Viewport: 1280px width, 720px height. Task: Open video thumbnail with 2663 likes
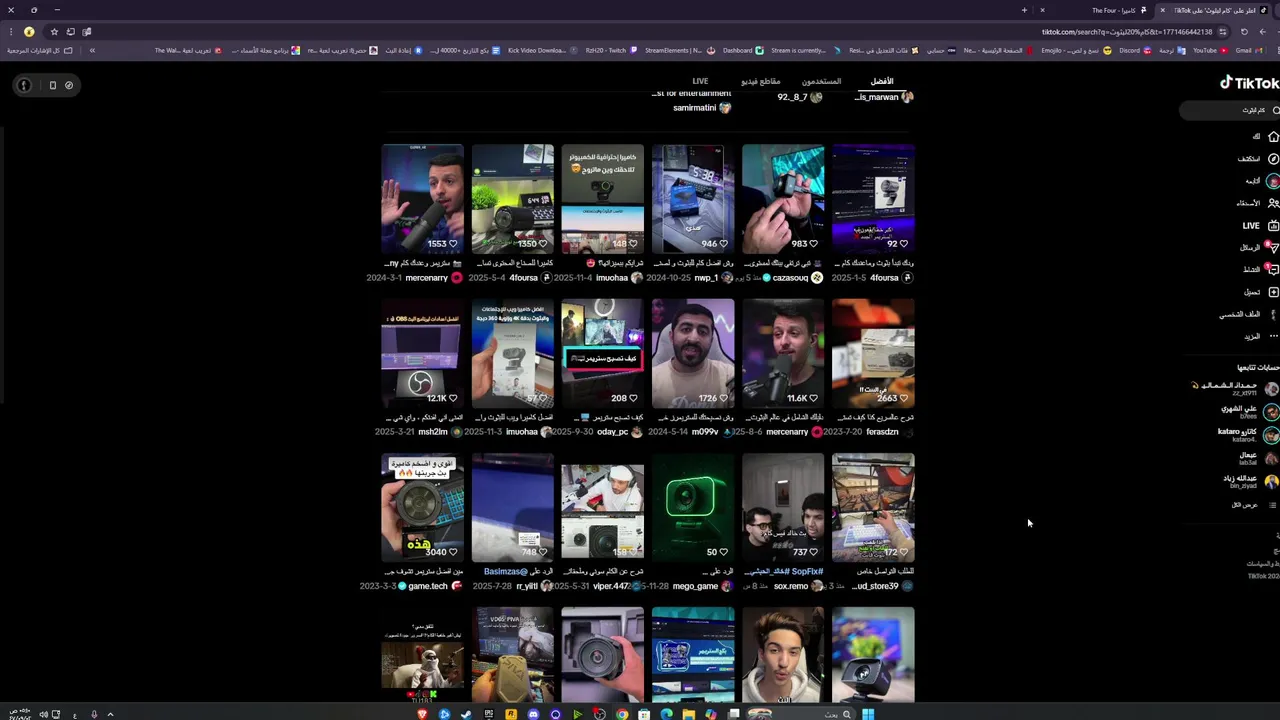click(873, 353)
